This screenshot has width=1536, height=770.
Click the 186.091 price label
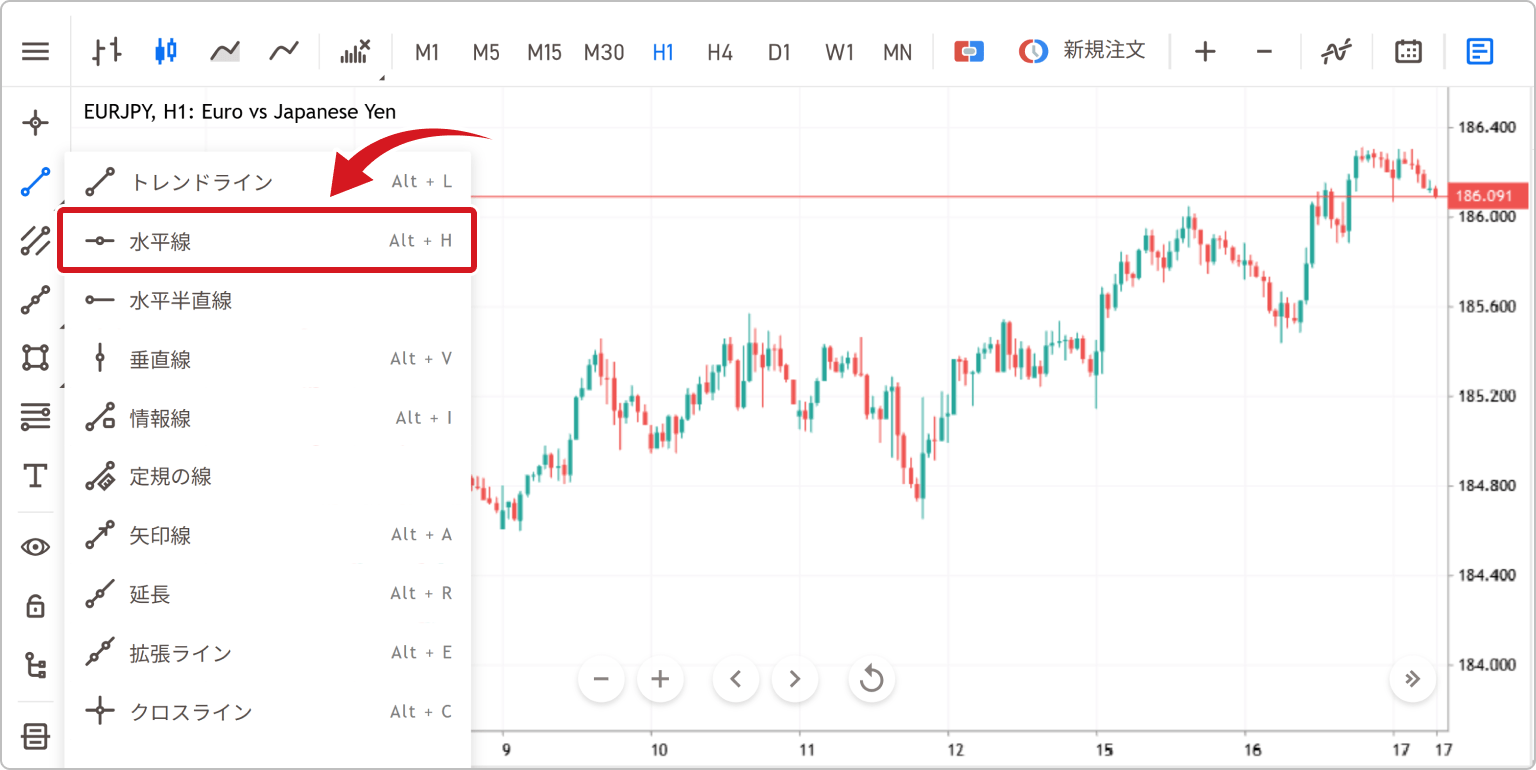[x=1483, y=196]
